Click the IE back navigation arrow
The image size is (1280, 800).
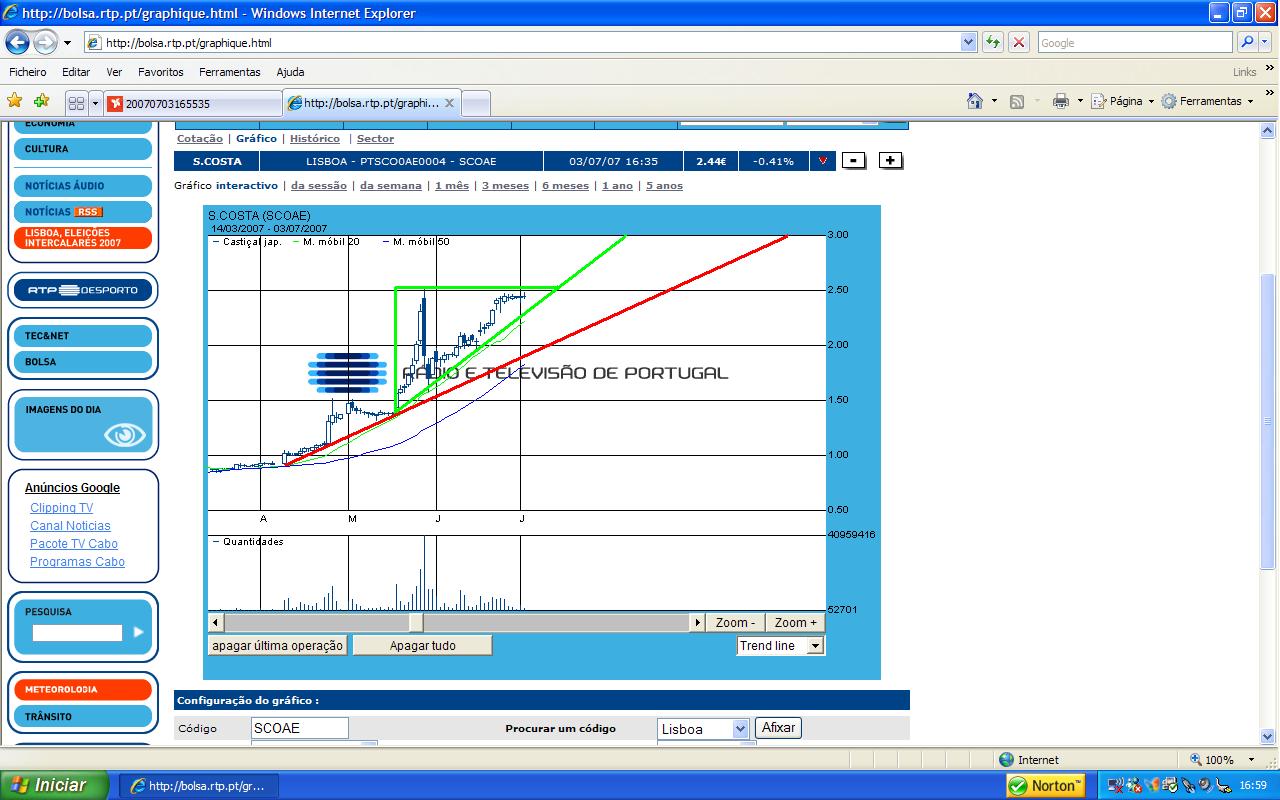(x=18, y=43)
